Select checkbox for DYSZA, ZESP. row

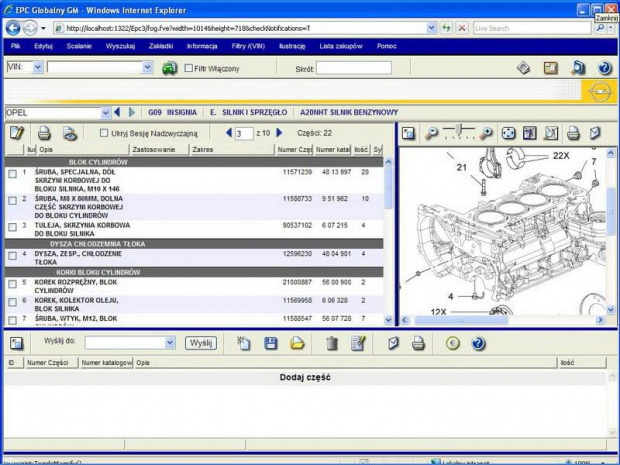pyautogui.click(x=13, y=255)
